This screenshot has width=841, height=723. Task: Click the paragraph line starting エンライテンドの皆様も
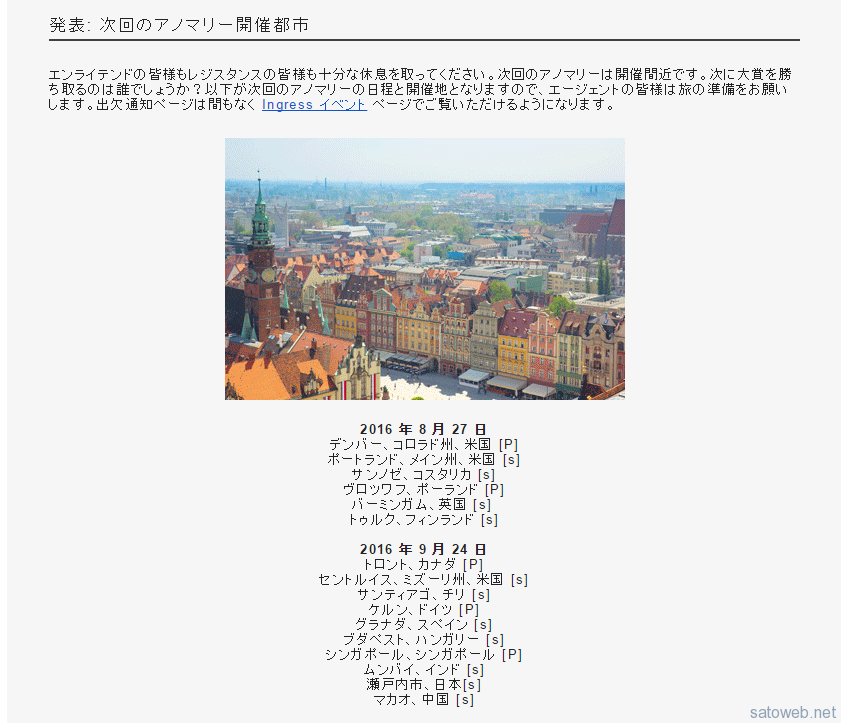419,74
